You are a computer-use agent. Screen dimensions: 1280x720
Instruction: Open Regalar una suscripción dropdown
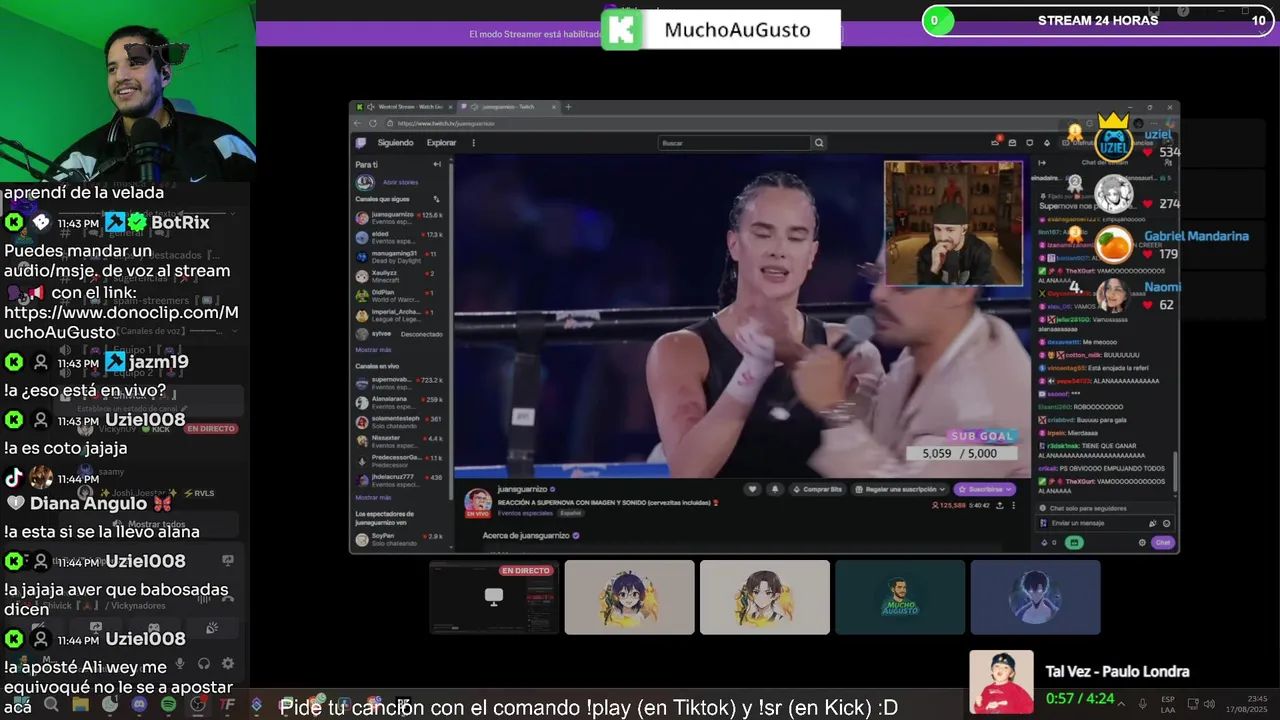(900, 489)
